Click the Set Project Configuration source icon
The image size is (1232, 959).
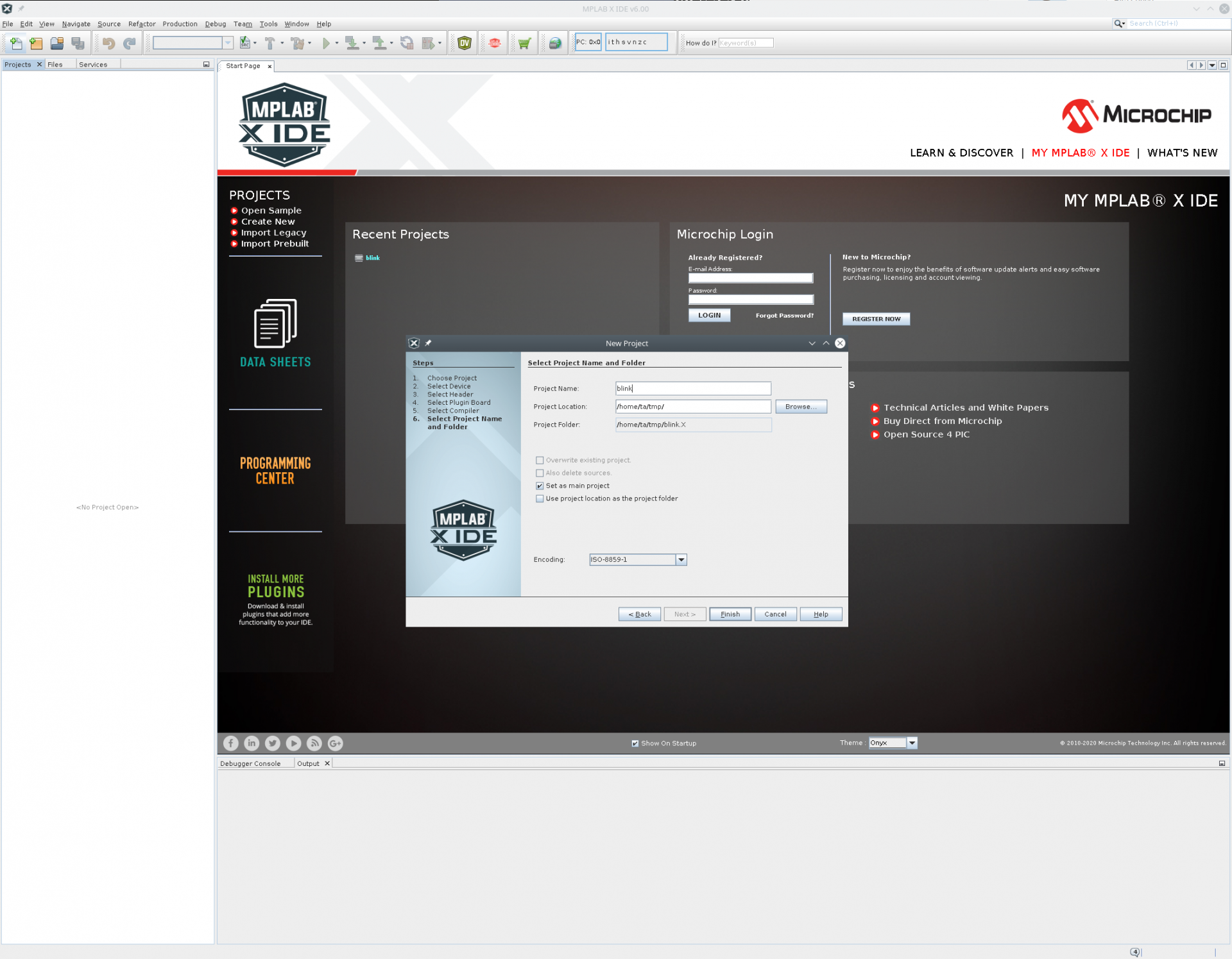tap(245, 43)
